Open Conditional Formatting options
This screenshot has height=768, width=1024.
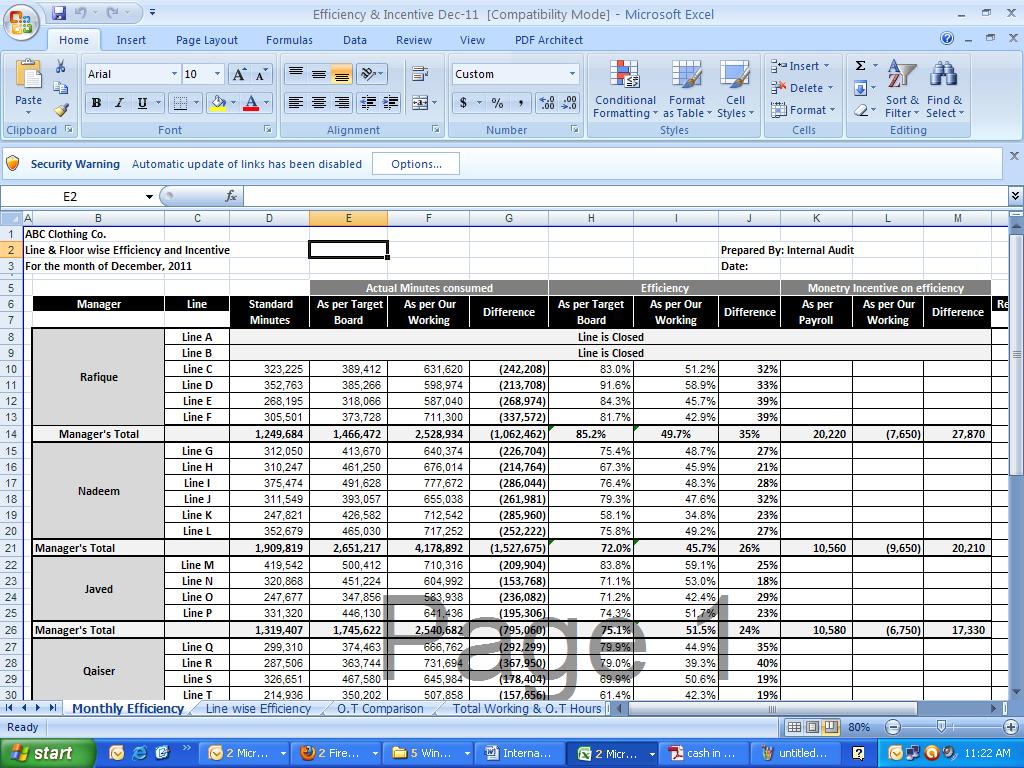[624, 90]
